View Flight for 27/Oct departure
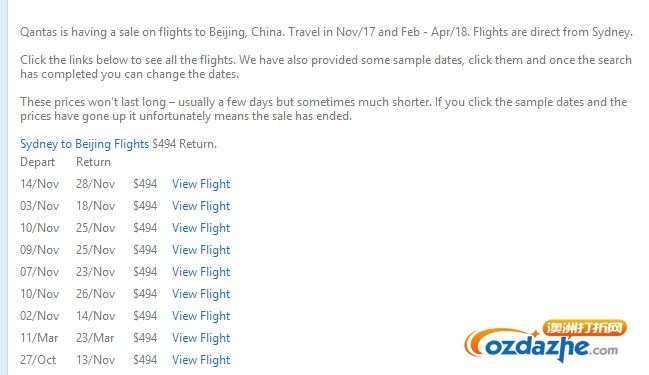This screenshot has width=649, height=375. point(201,360)
